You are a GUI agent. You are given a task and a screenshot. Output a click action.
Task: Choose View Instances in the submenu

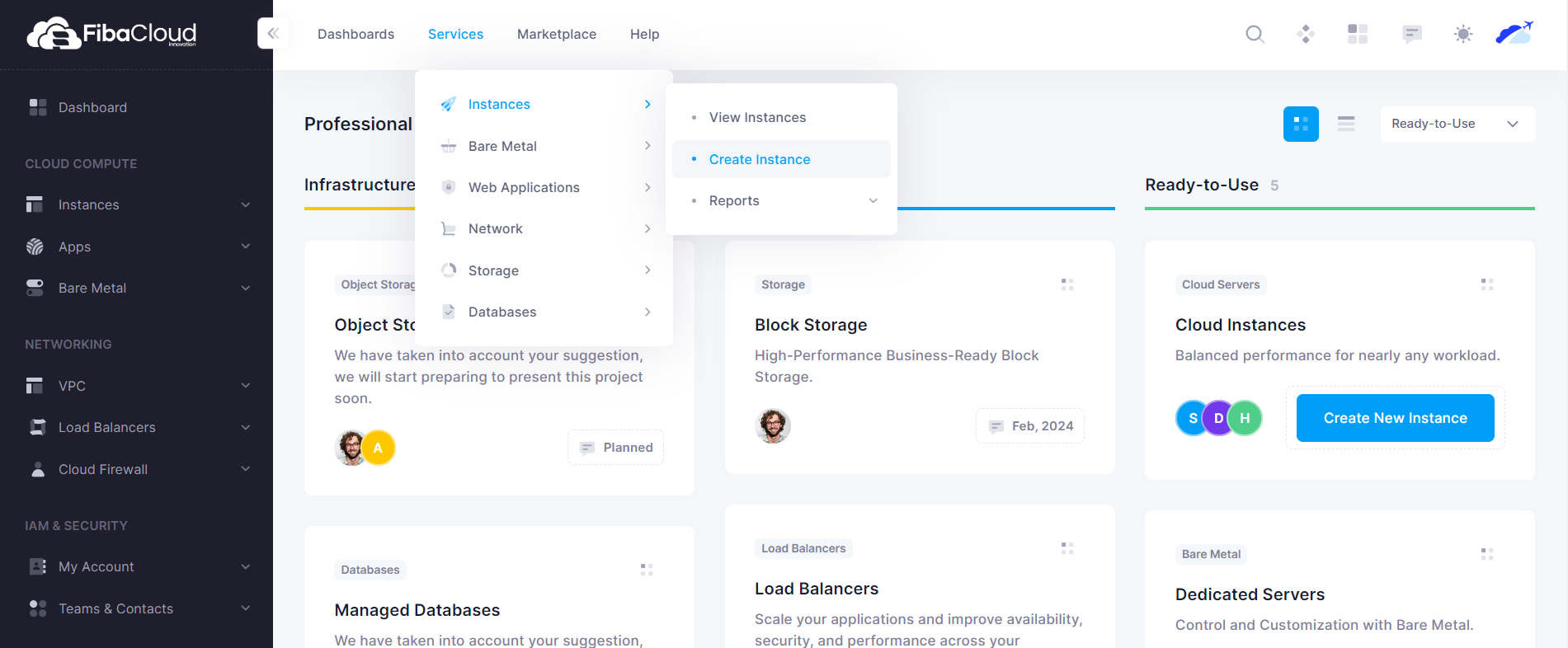781,117
